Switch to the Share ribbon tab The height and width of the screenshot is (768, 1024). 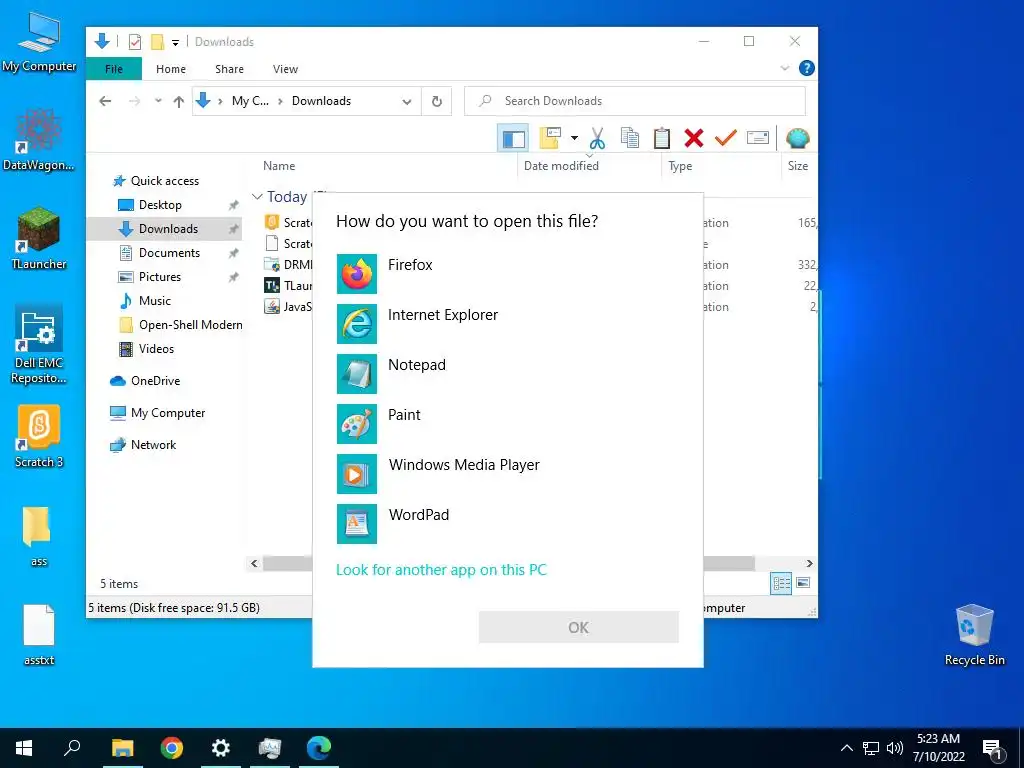(x=229, y=69)
